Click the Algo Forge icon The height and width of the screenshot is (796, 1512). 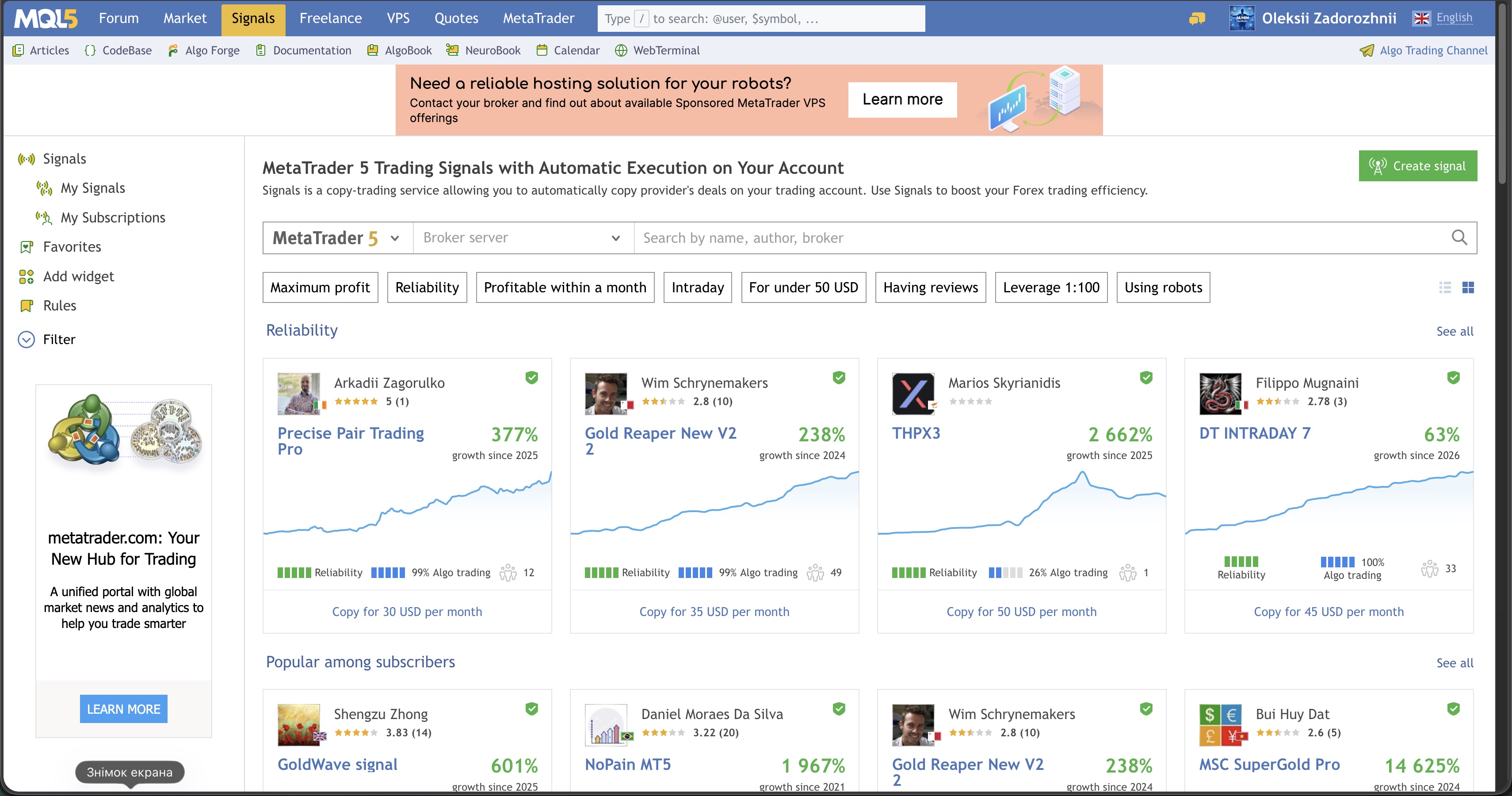click(x=172, y=50)
